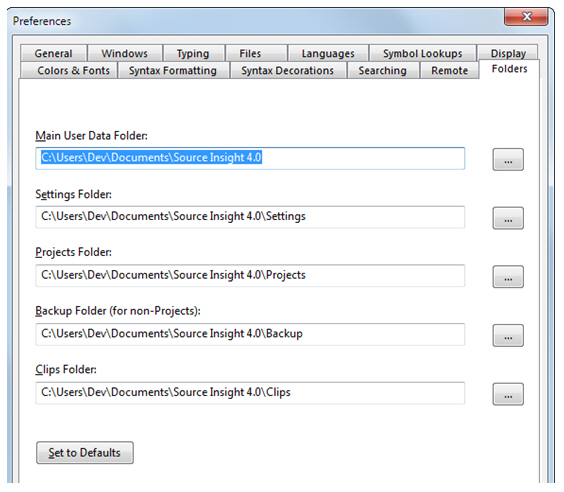Image resolution: width=564 pixels, height=492 pixels.
Task: Click the Preferences title text
Action: click(x=42, y=21)
